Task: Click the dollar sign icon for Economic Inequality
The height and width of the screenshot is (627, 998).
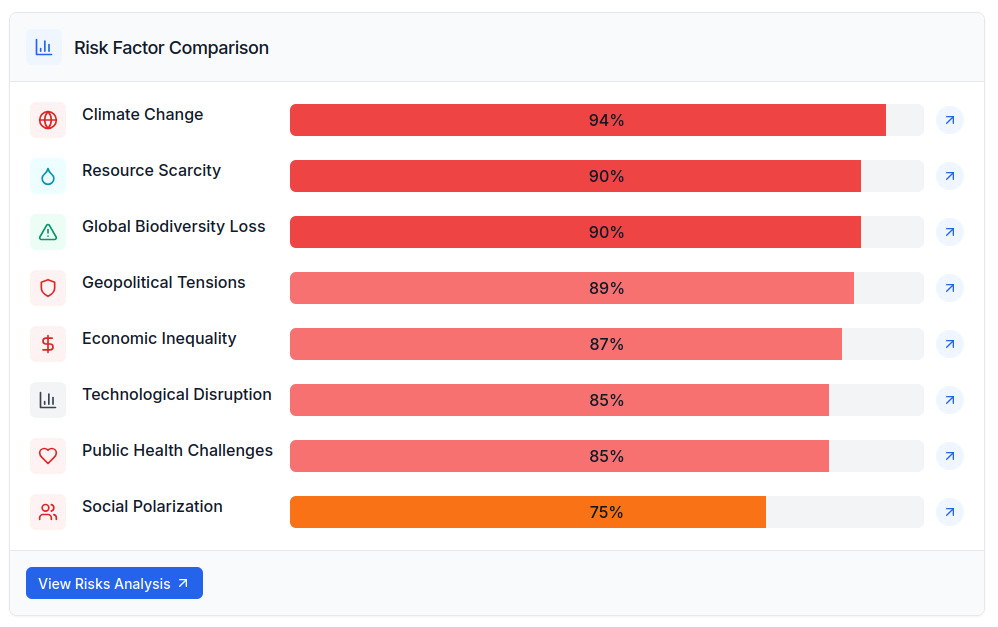Action: click(x=48, y=344)
